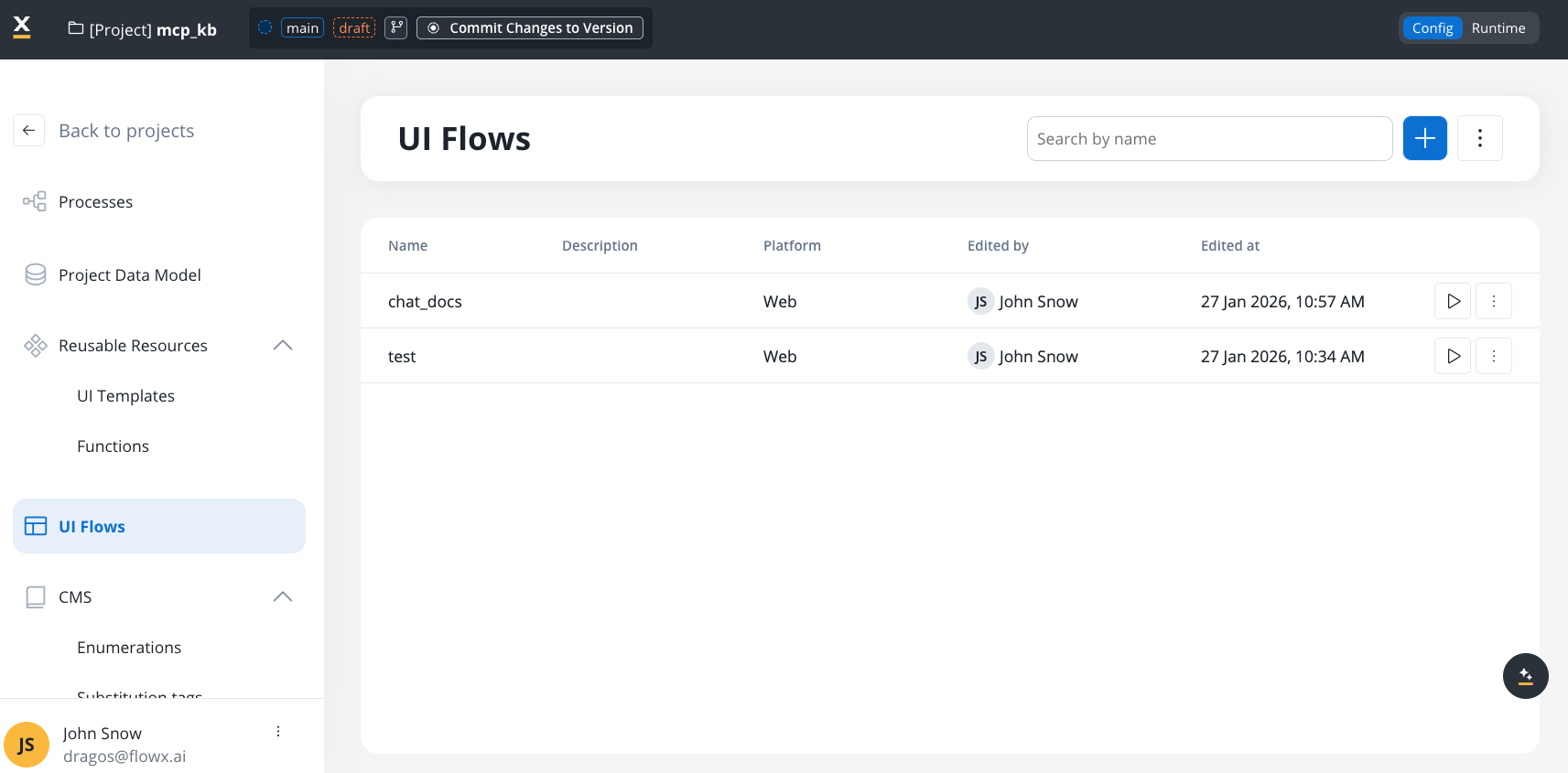The width and height of the screenshot is (1568, 773).
Task: Open the AI assistant sparkle button
Action: click(1525, 676)
